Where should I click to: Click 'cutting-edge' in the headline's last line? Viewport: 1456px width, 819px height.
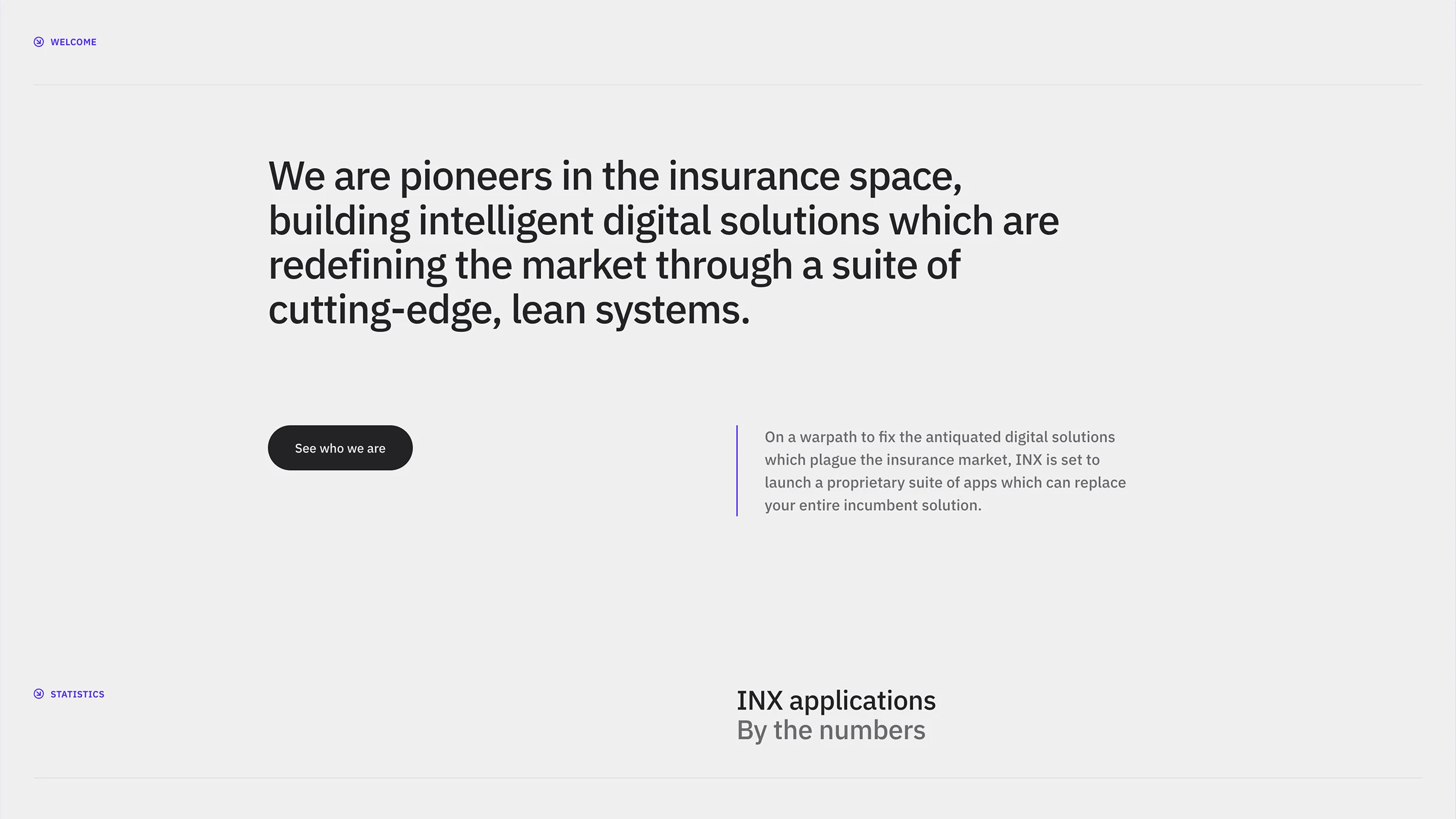pos(384,310)
